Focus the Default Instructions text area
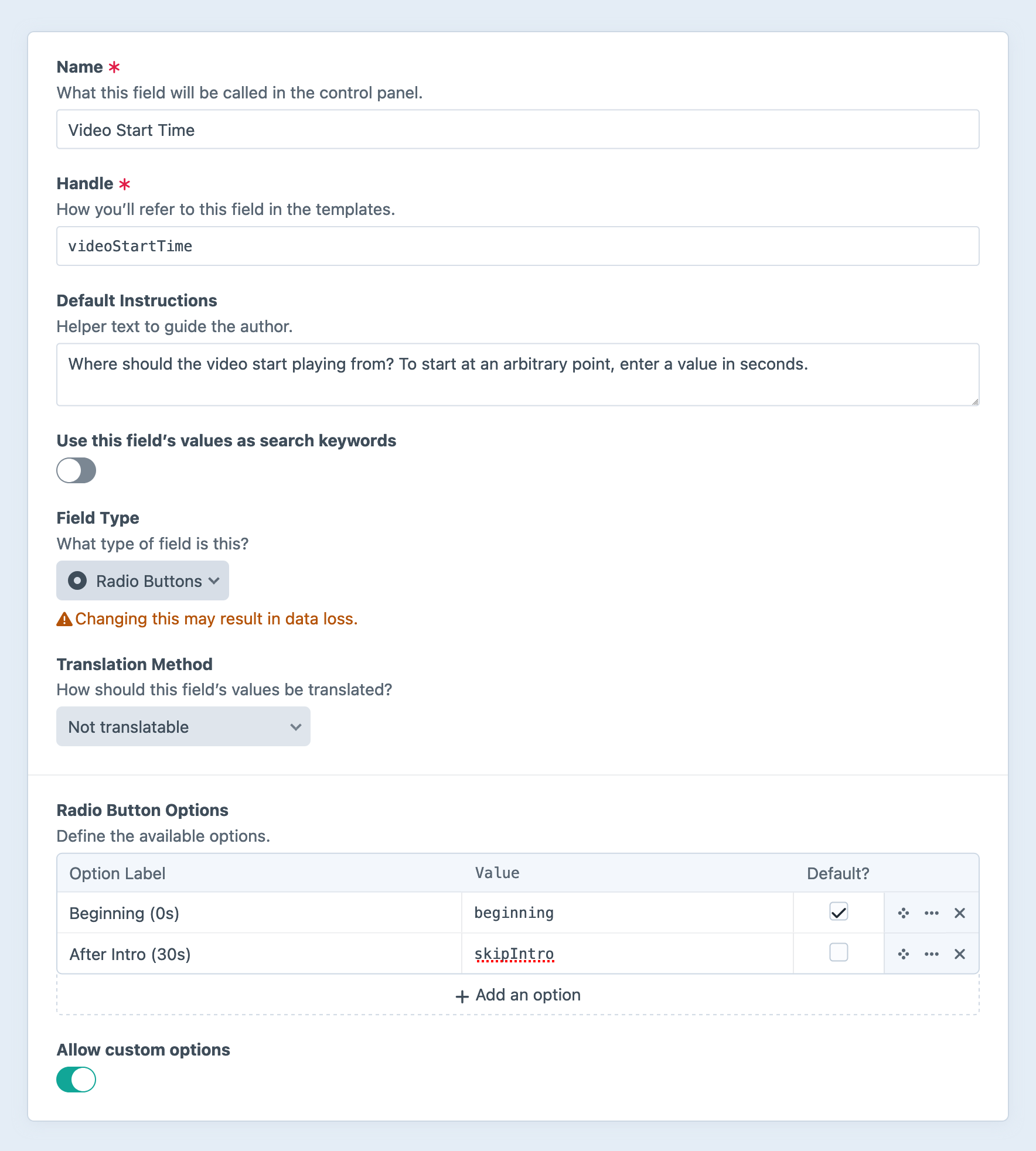Image resolution: width=1036 pixels, height=1151 pixels. pyautogui.click(x=517, y=374)
